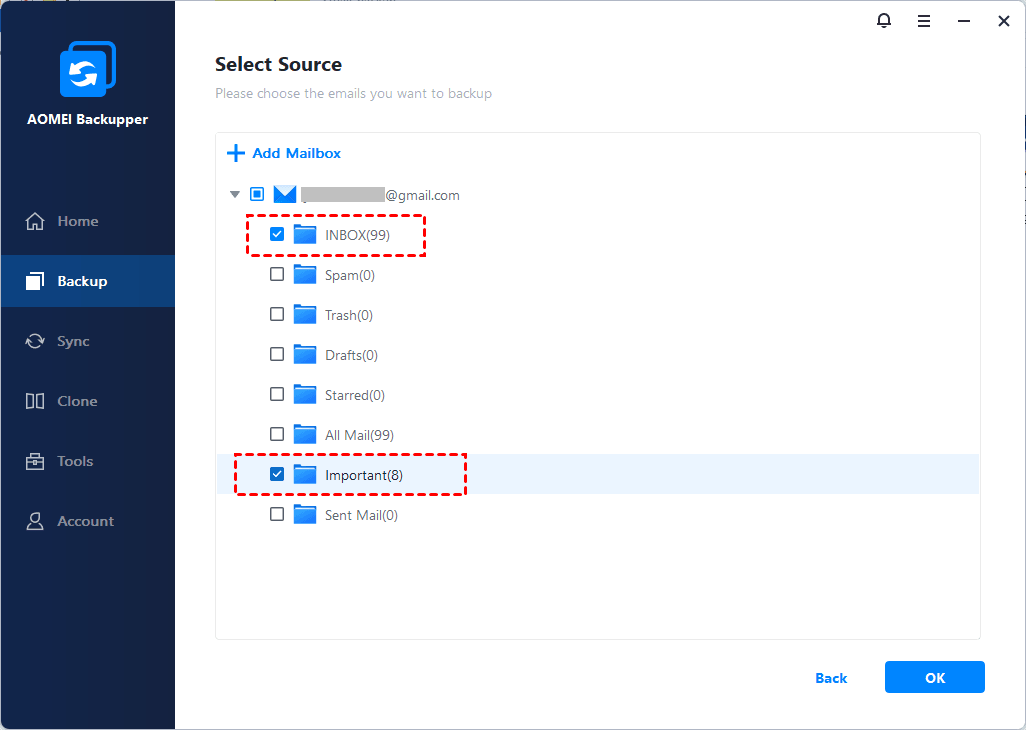Screen dimensions: 1026x730
Task: Select the Sent Mail(0) folder
Action: click(x=361, y=515)
